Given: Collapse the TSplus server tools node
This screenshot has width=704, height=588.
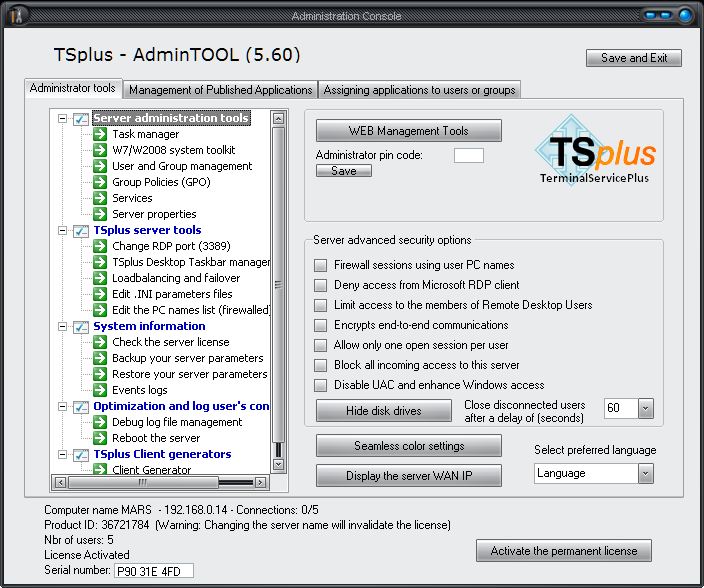Looking at the screenshot, I should tap(62, 231).
